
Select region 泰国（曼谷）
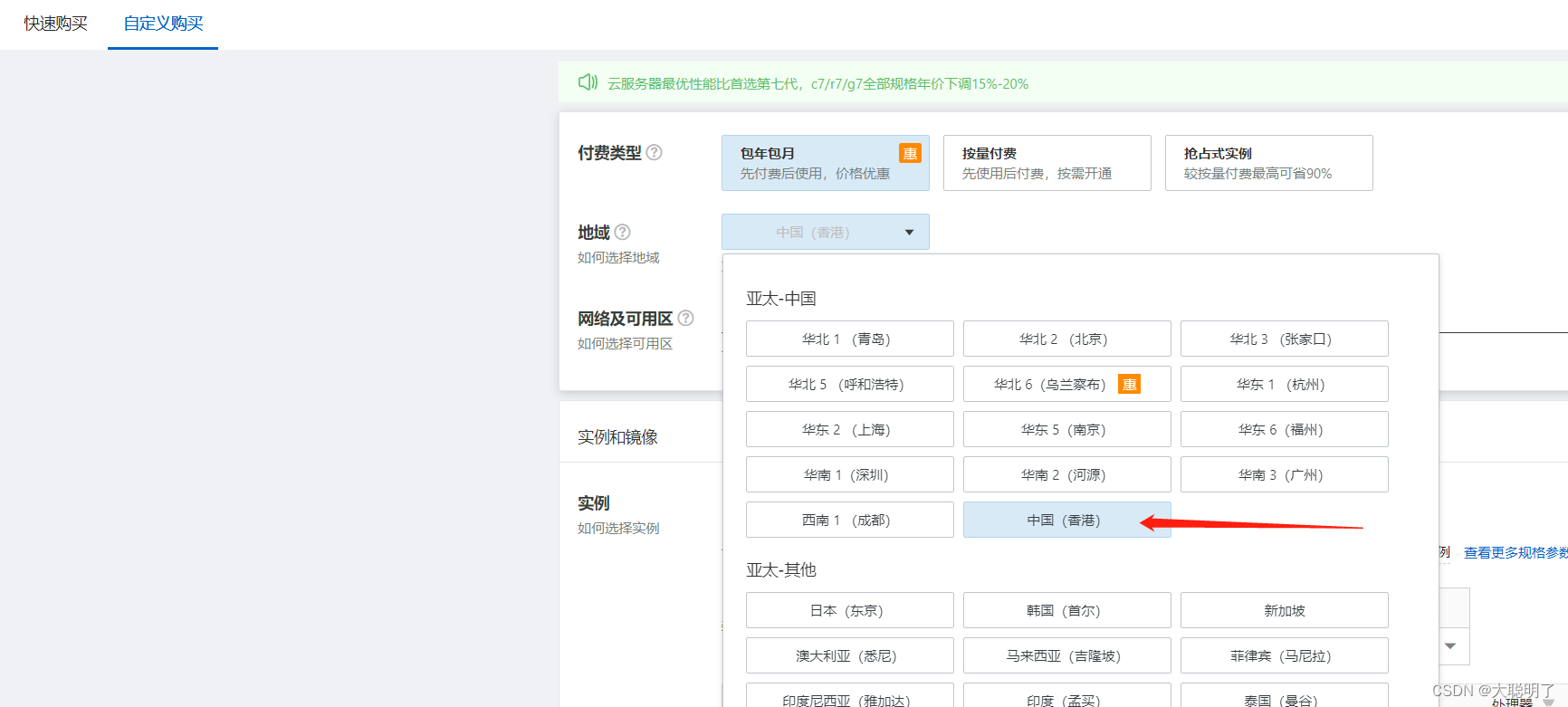(x=1285, y=695)
